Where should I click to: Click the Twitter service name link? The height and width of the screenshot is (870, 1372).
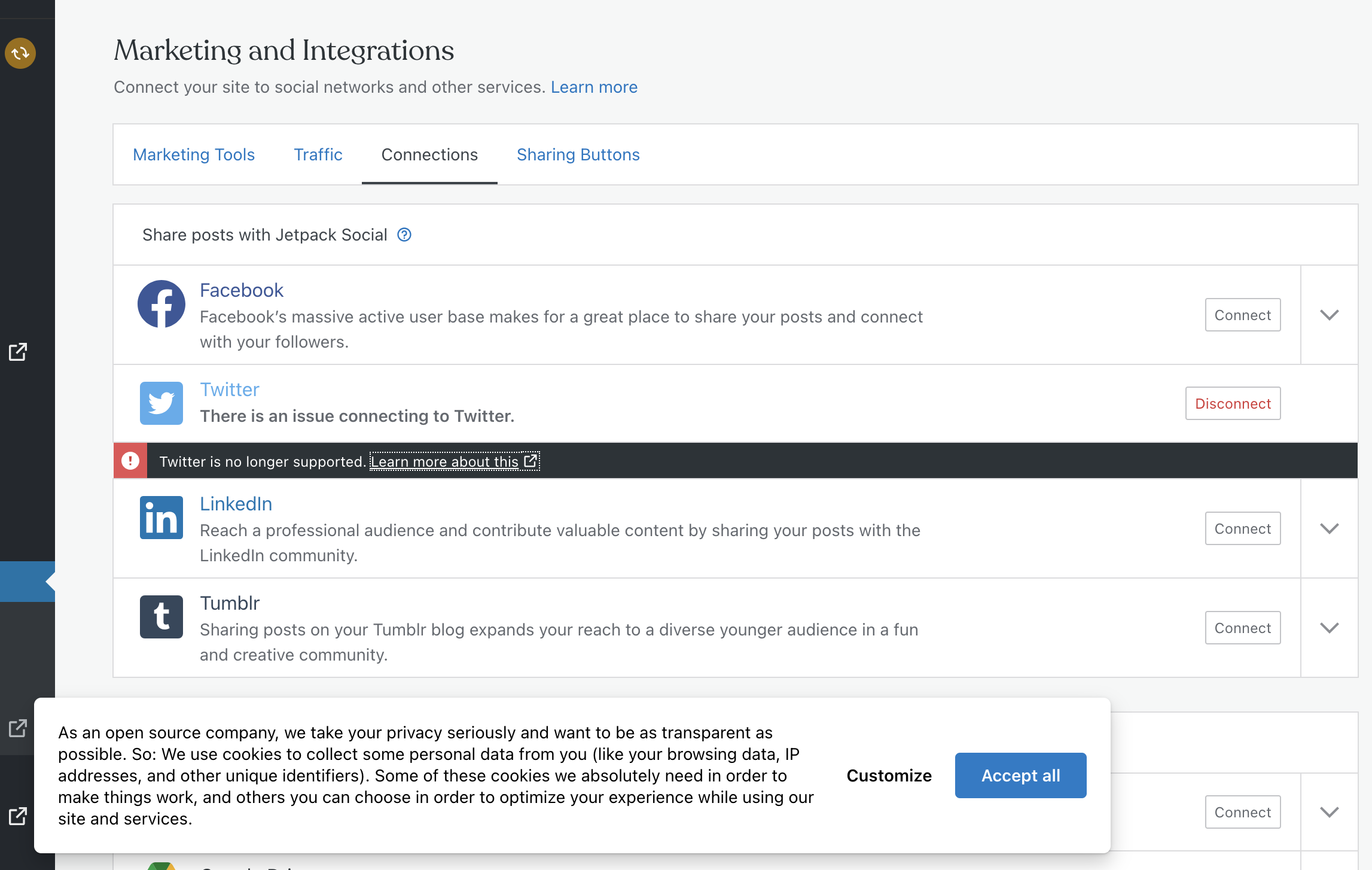coord(230,390)
